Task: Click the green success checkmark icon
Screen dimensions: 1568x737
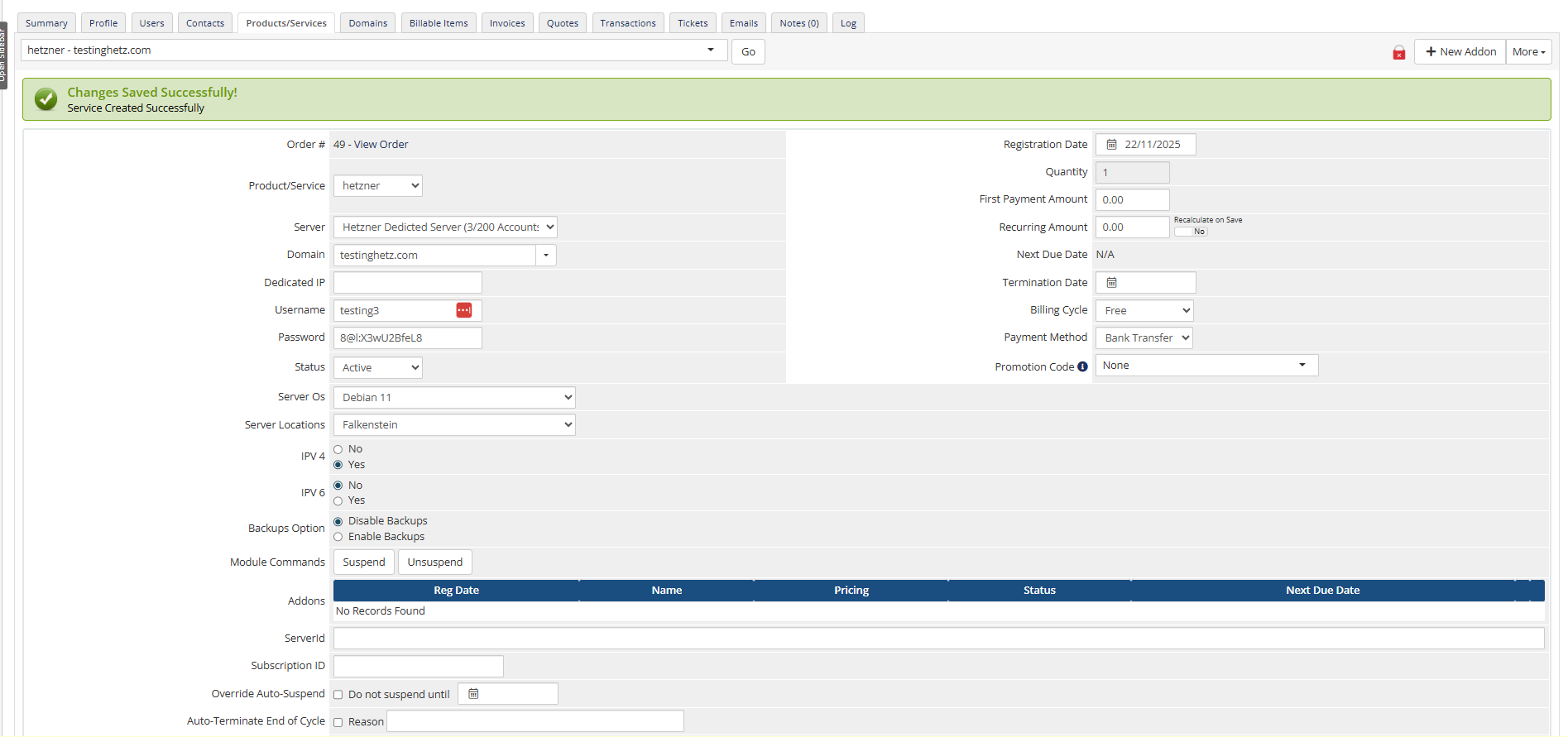Action: (x=46, y=99)
